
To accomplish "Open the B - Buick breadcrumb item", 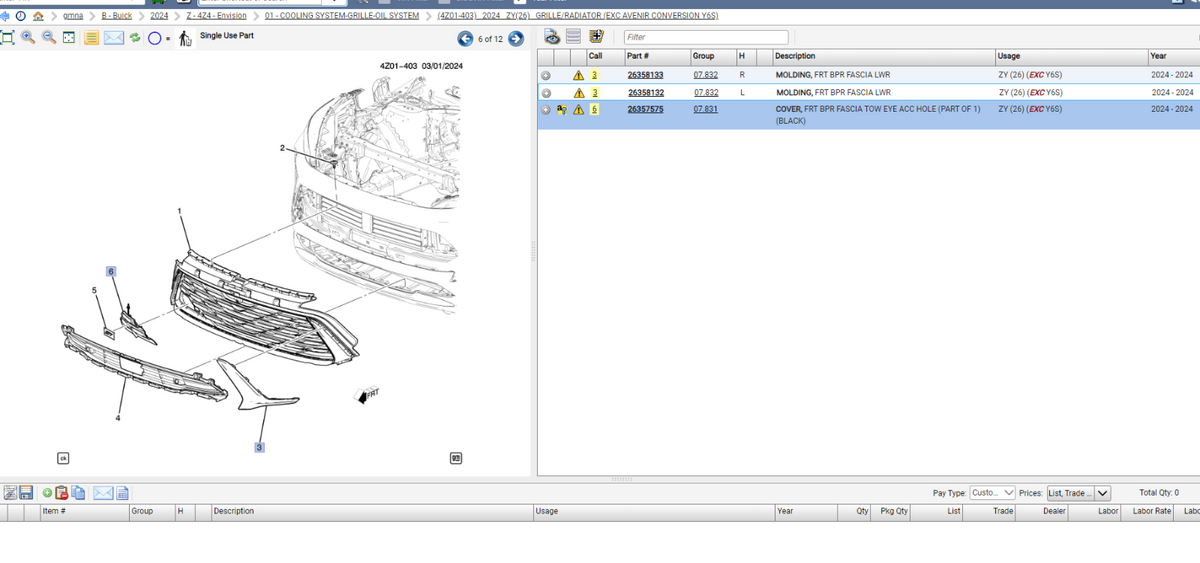I will (x=116, y=16).
